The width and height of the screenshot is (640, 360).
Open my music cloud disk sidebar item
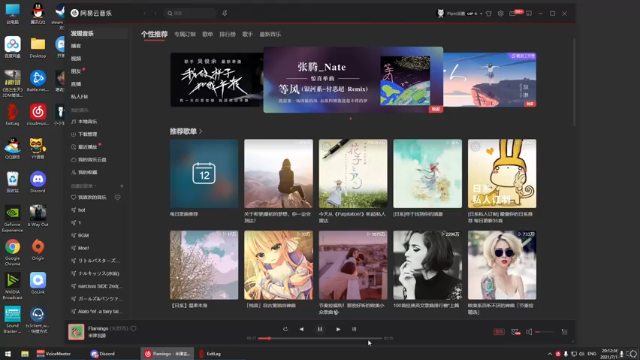tap(89, 160)
